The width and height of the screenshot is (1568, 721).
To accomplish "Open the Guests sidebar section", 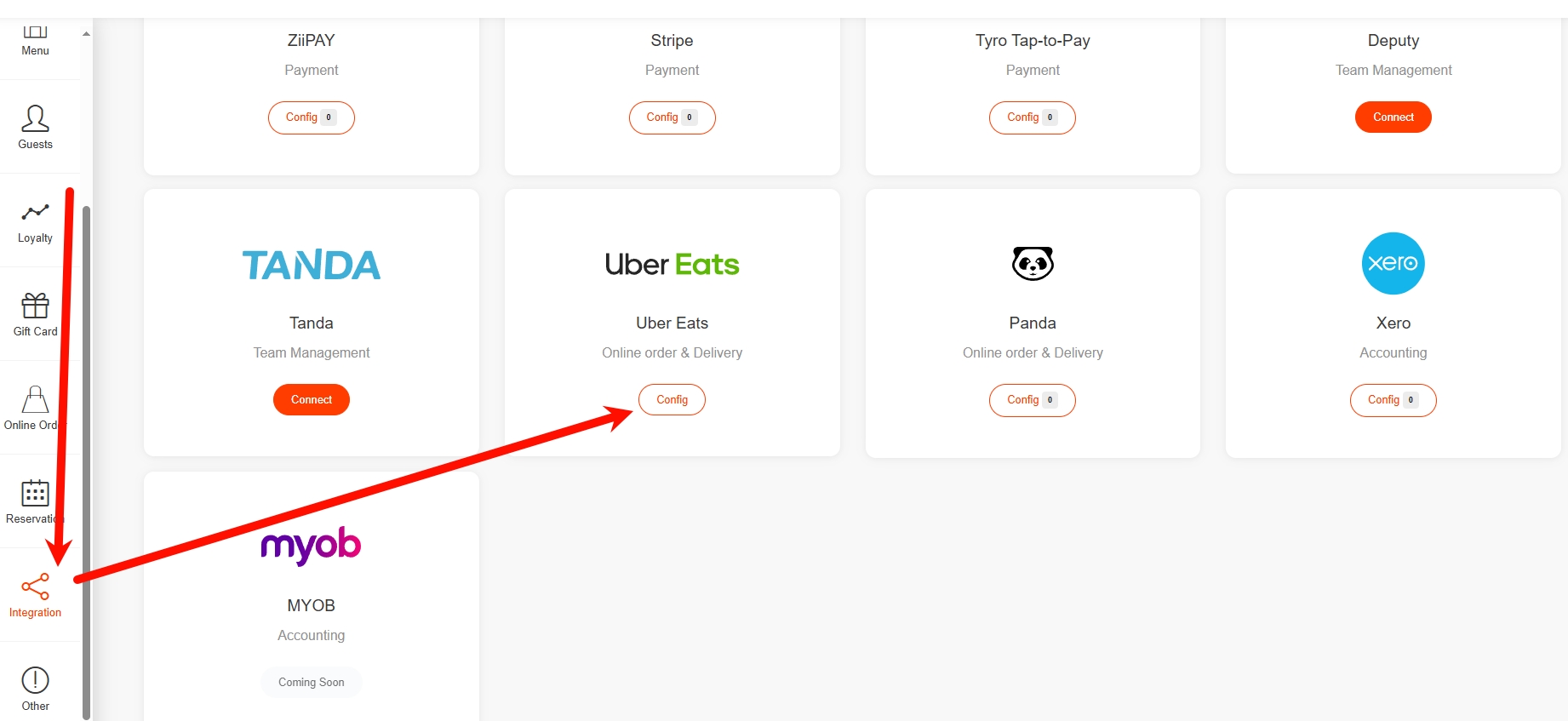I will pos(35,127).
